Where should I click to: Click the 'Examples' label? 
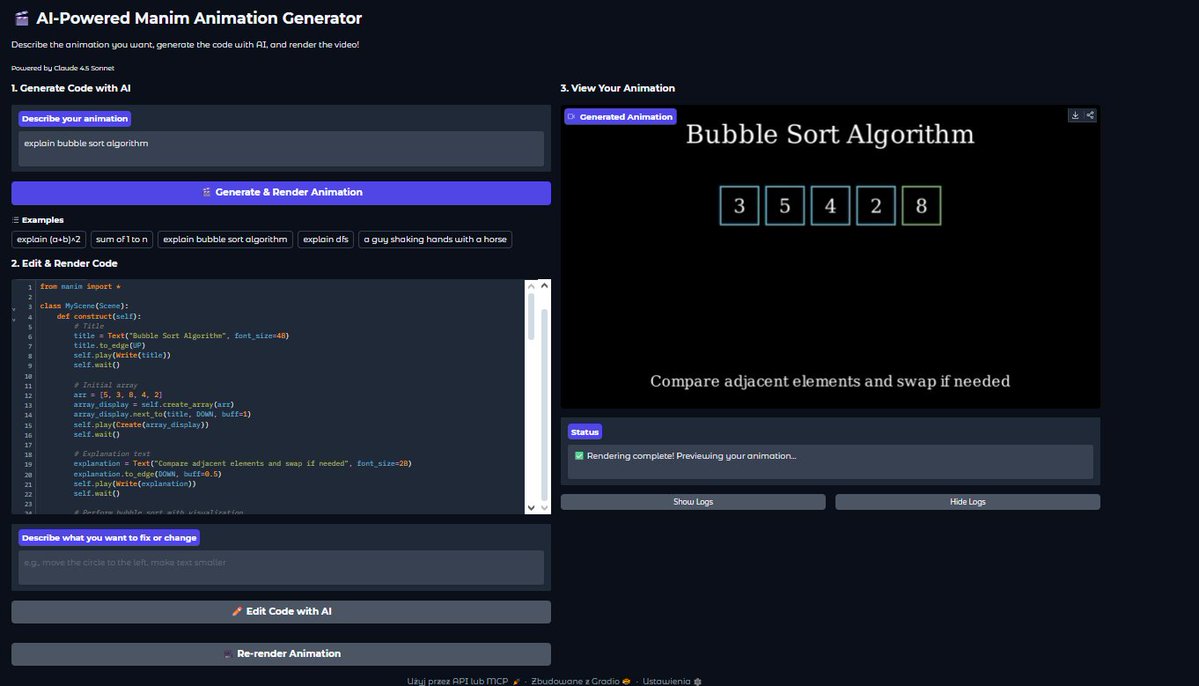pyautogui.click(x=37, y=219)
